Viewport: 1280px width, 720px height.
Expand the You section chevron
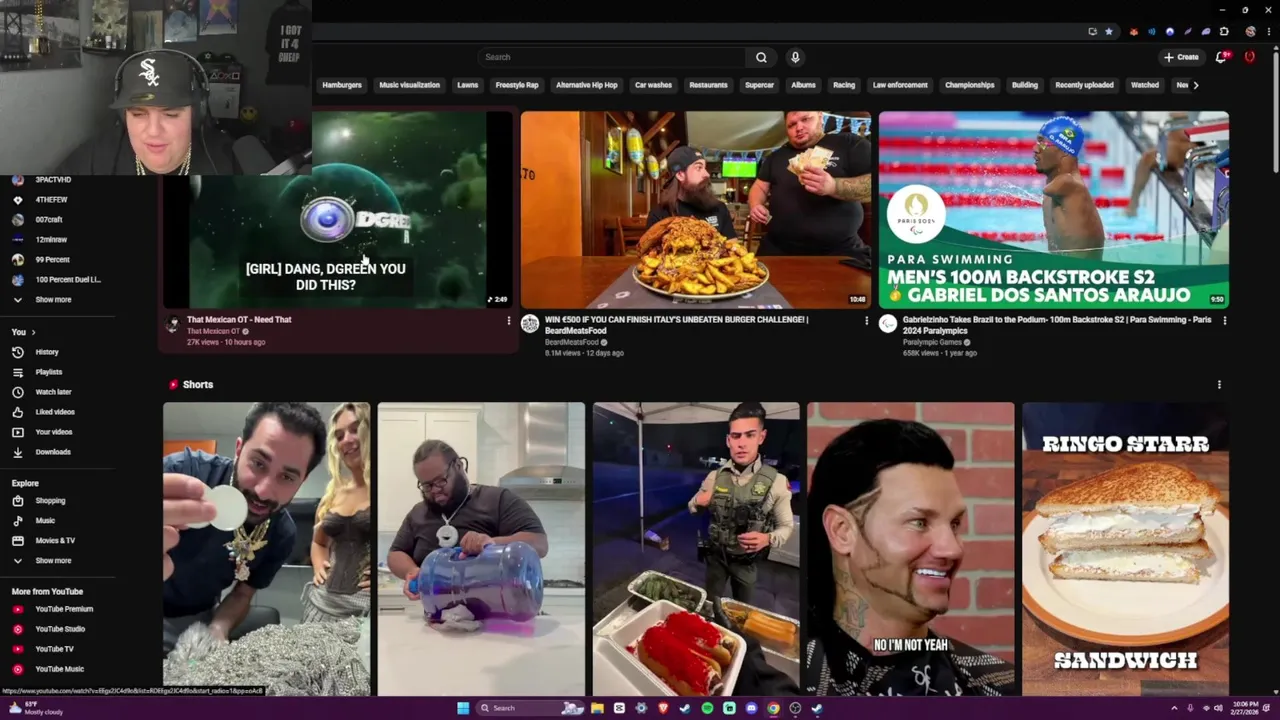tap(33, 332)
